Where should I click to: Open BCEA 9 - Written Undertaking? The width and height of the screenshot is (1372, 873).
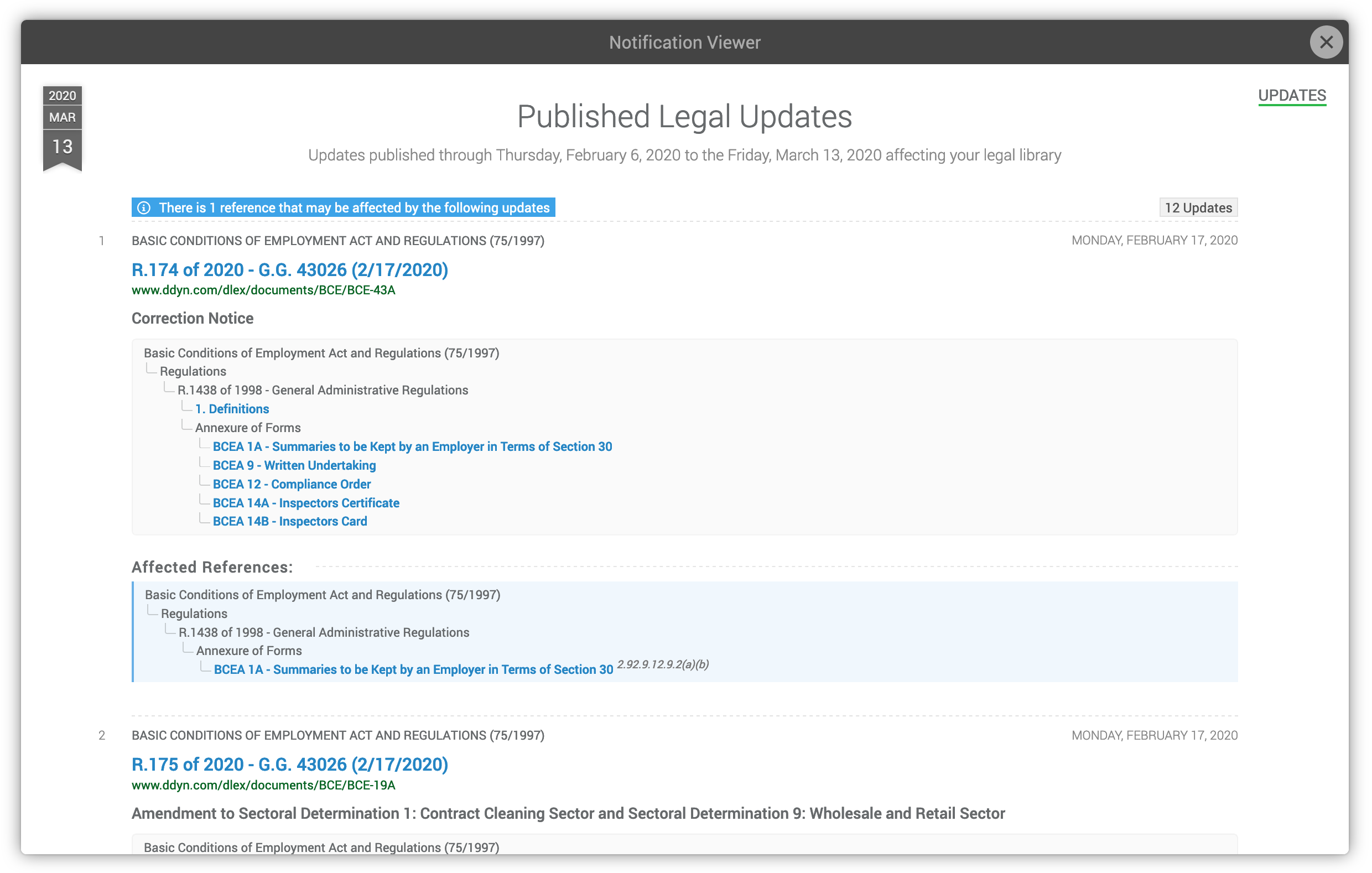pyautogui.click(x=294, y=466)
